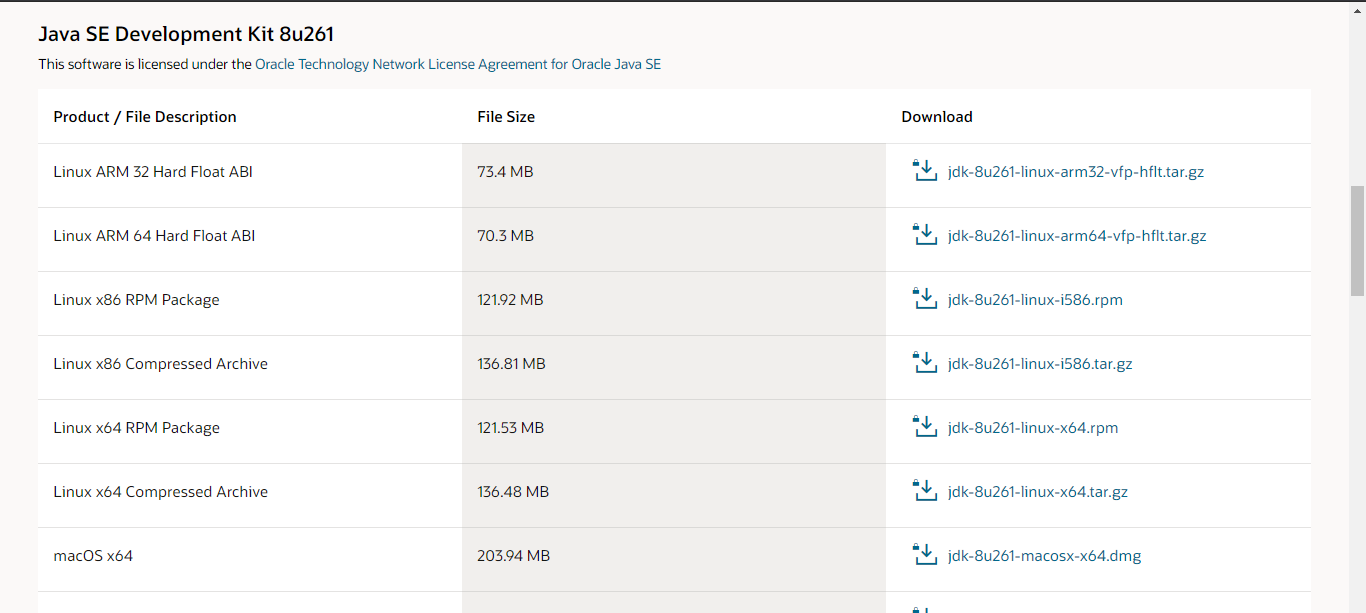1366x613 pixels.
Task: Select Linux ARM 32 Hard Float ABI text
Action: point(153,172)
